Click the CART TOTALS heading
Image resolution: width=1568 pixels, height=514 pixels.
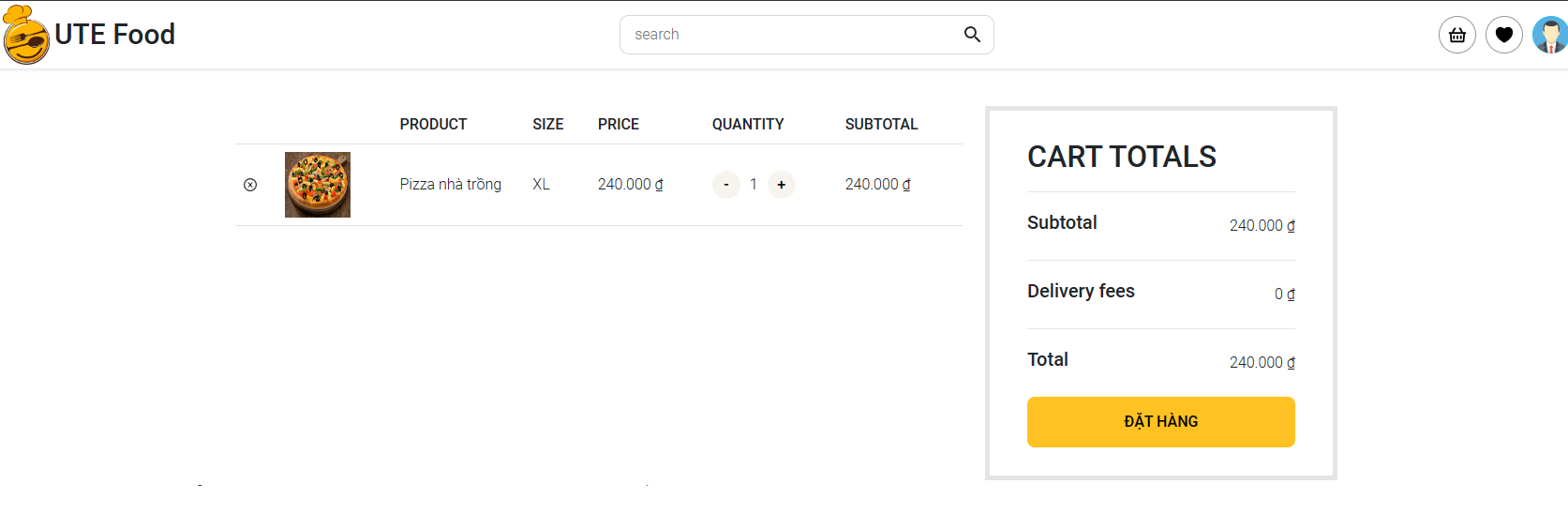(1122, 157)
